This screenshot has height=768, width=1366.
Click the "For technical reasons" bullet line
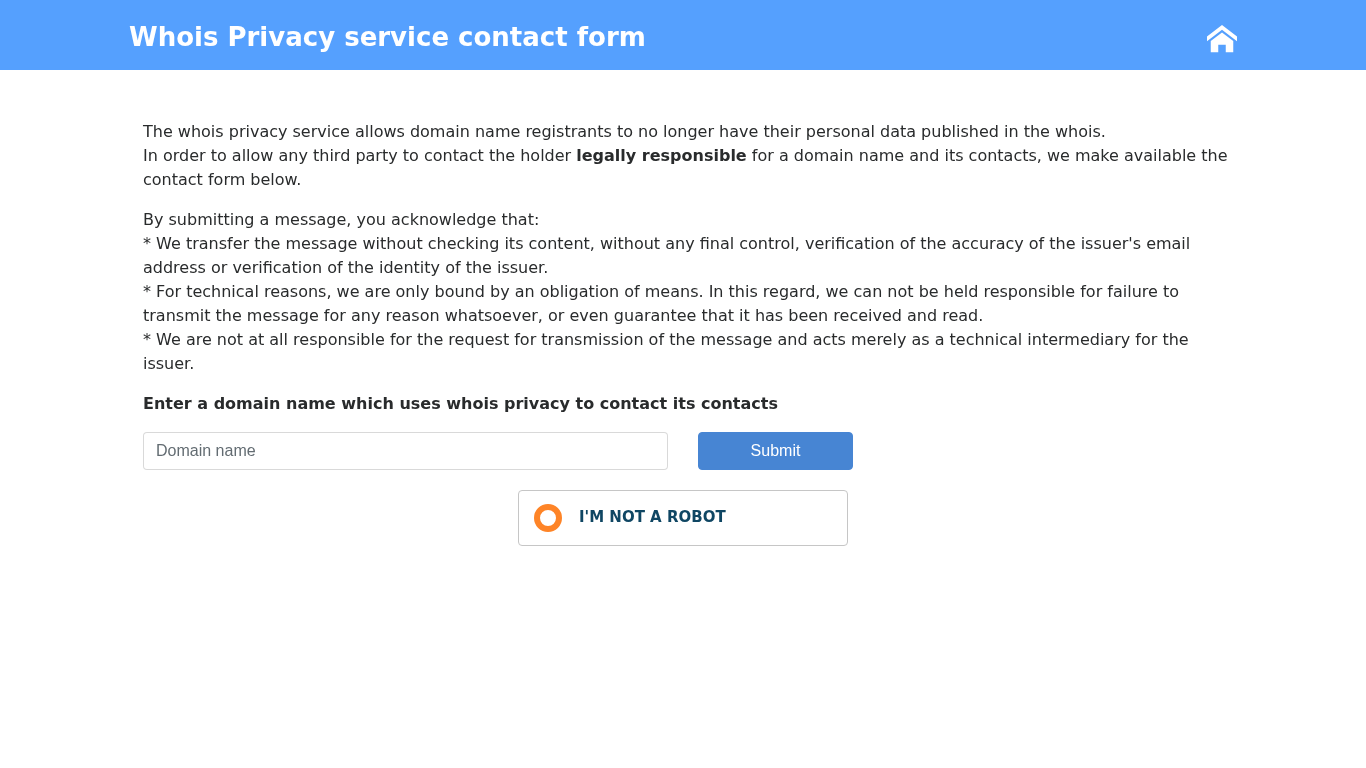point(660,292)
